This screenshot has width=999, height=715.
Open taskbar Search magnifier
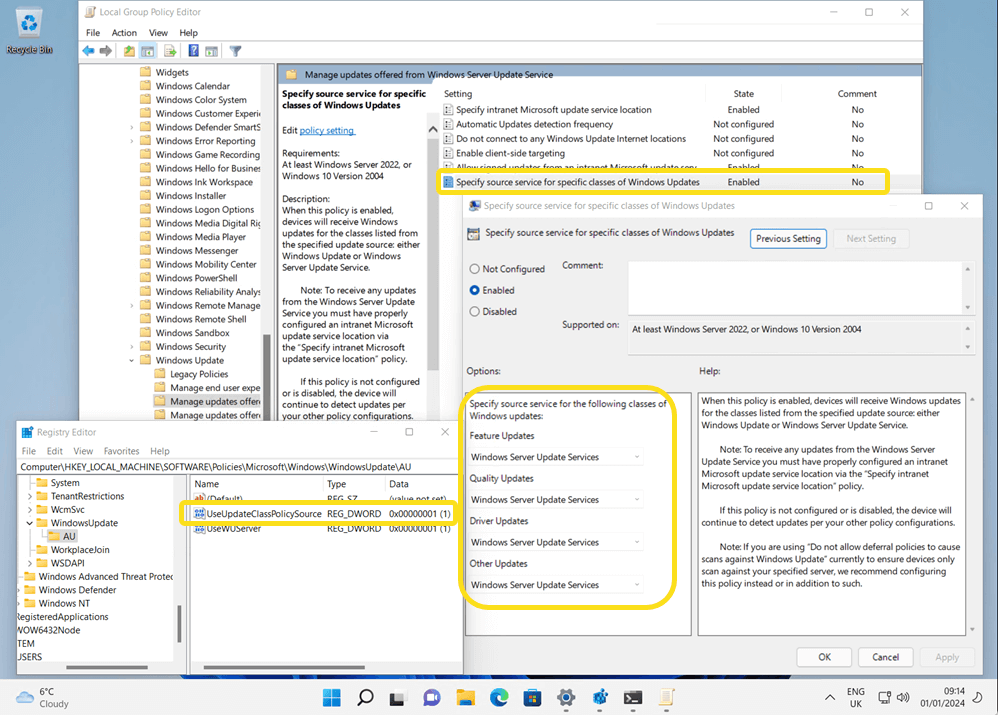(365, 698)
